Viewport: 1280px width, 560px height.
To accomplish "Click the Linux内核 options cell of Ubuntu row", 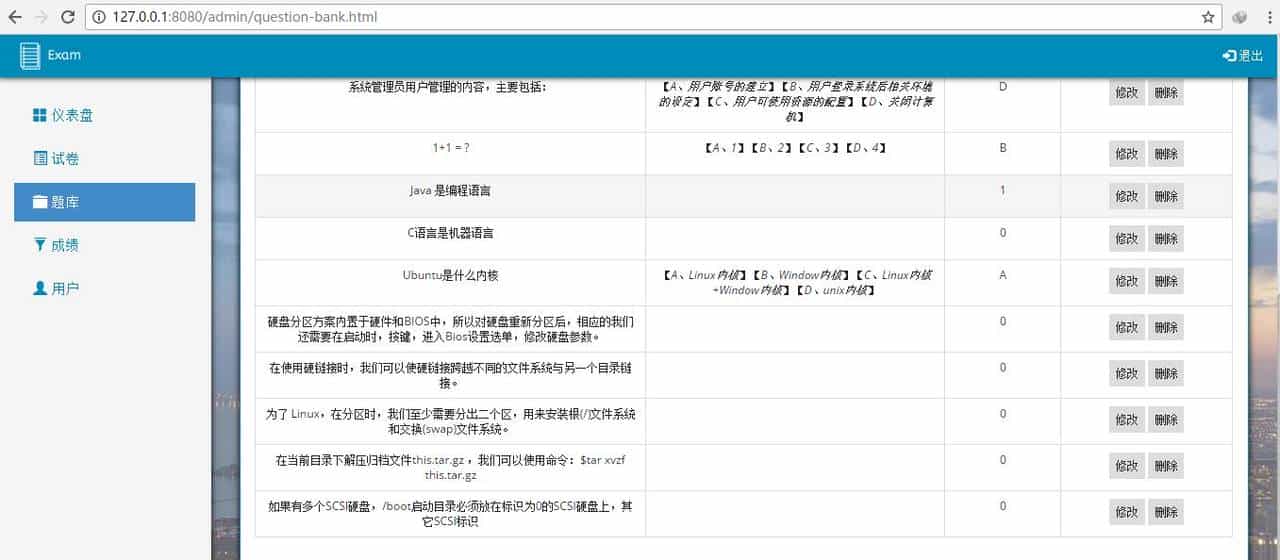I will pyautogui.click(x=795, y=282).
